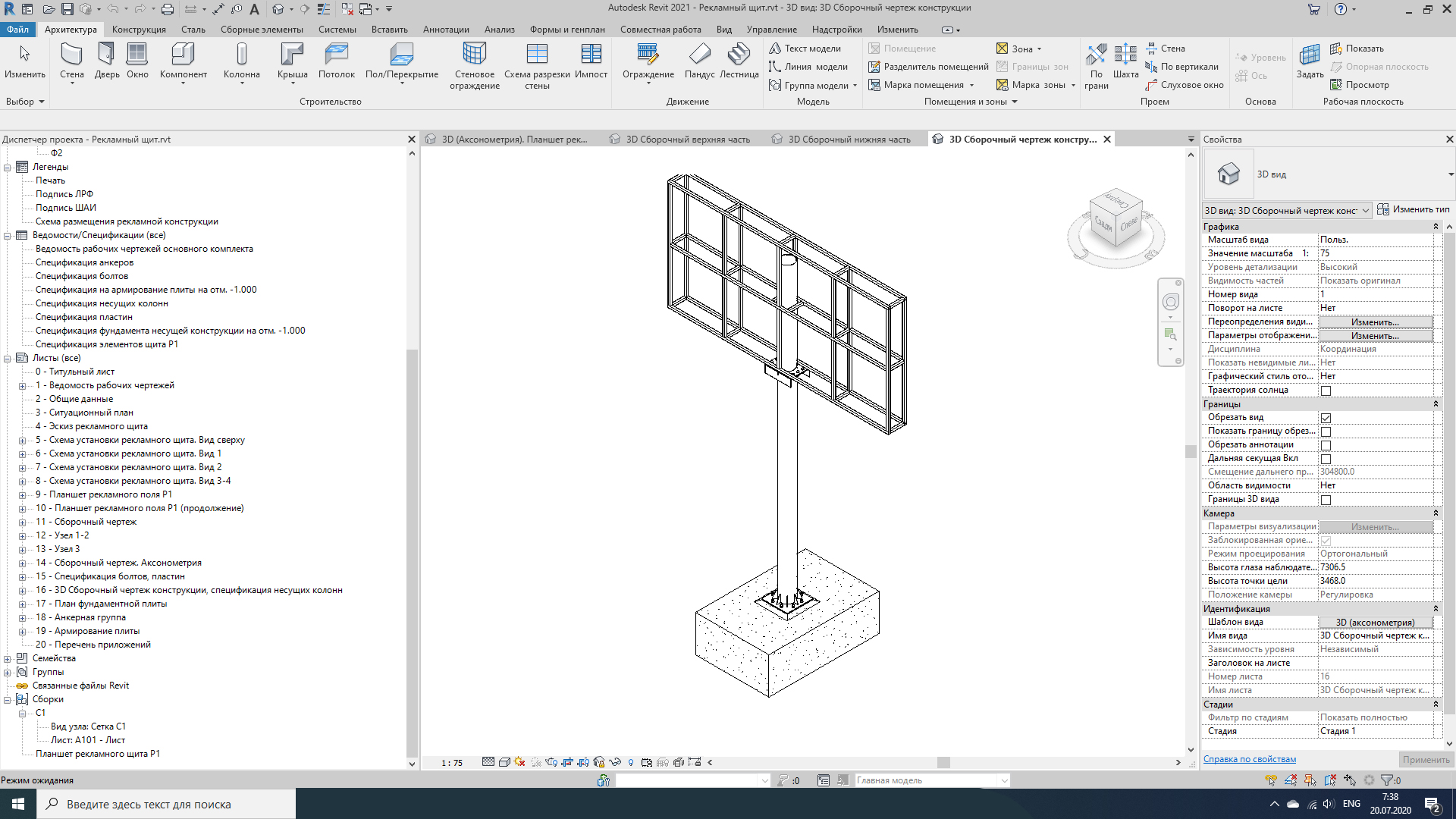This screenshot has width=1456, height=819.
Task: Select the Схема разрезки стены tool
Action: [537, 66]
